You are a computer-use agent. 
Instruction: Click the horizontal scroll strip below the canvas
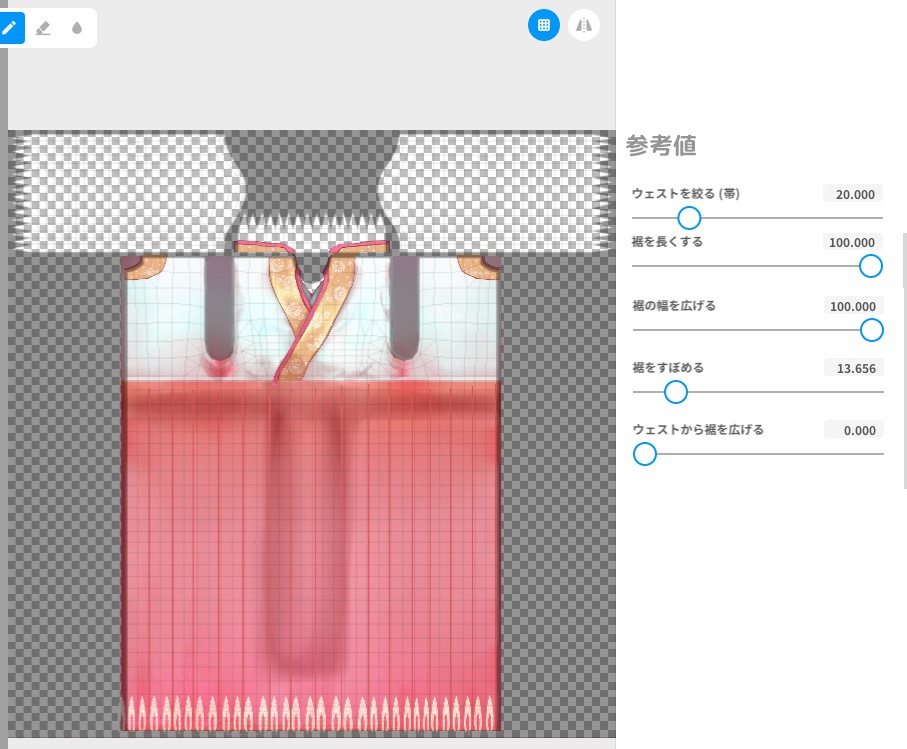coord(312,744)
